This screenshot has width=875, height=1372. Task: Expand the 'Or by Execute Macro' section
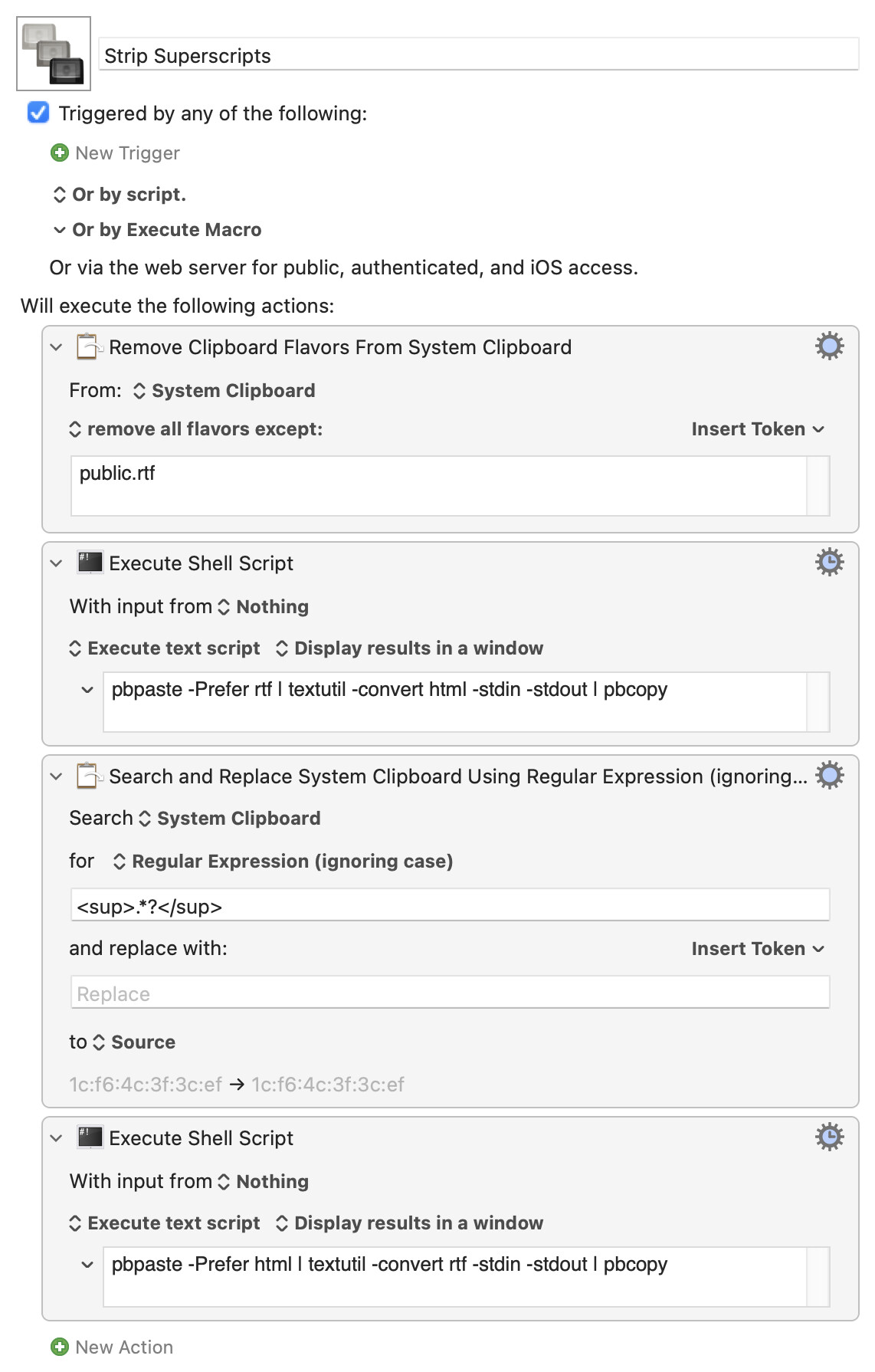pos(59,230)
